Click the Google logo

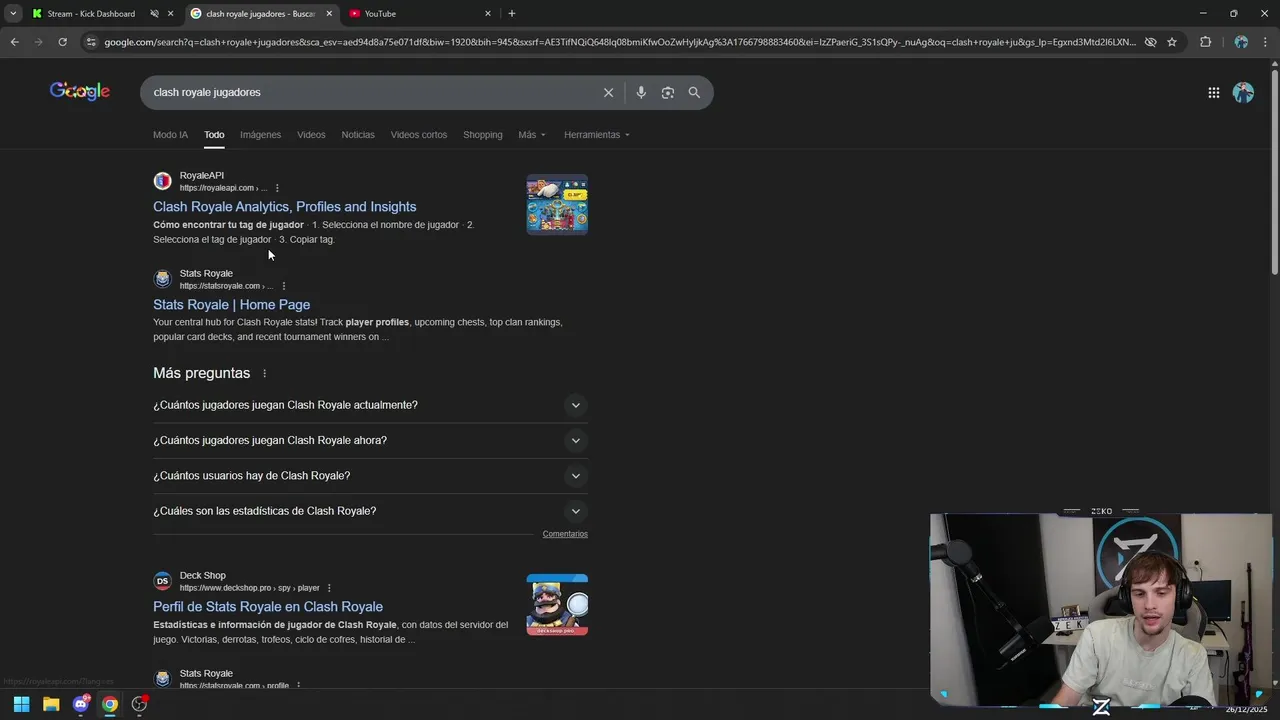[80, 91]
